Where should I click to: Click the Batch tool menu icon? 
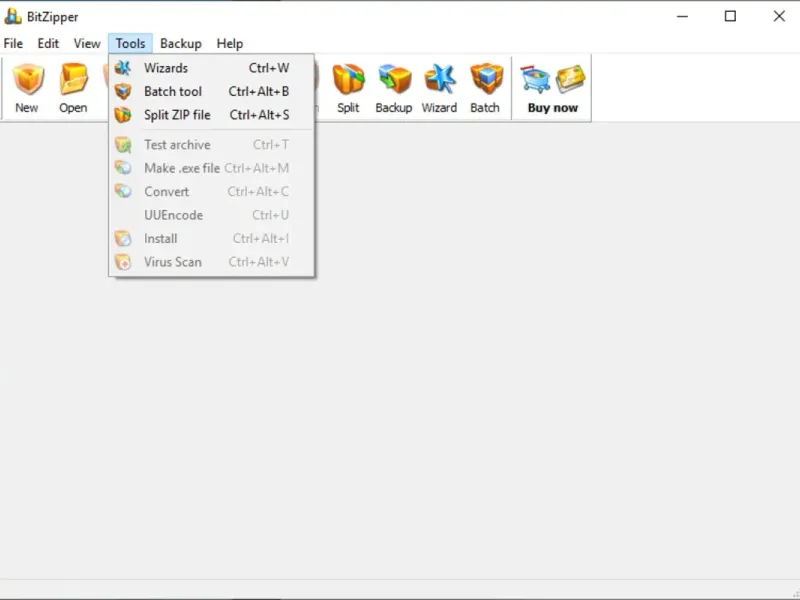coord(122,91)
